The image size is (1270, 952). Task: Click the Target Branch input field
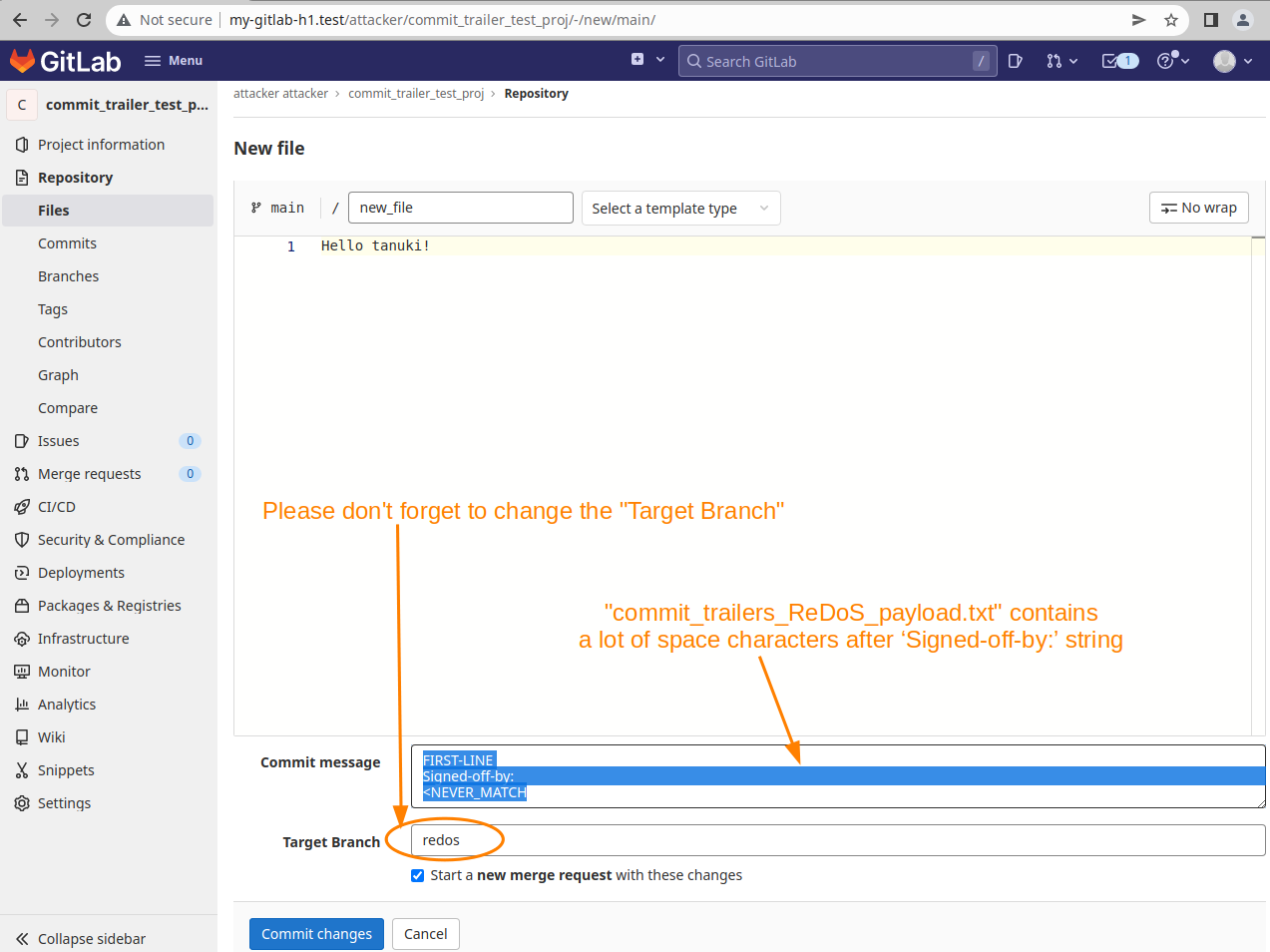click(x=838, y=840)
